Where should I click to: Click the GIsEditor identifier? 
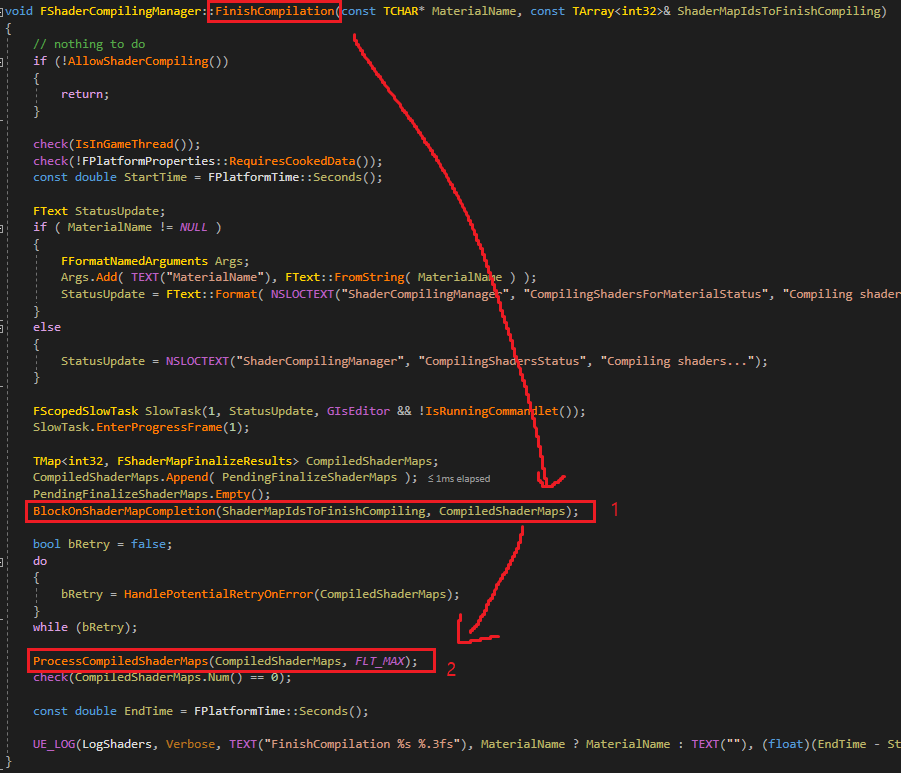coord(358,411)
